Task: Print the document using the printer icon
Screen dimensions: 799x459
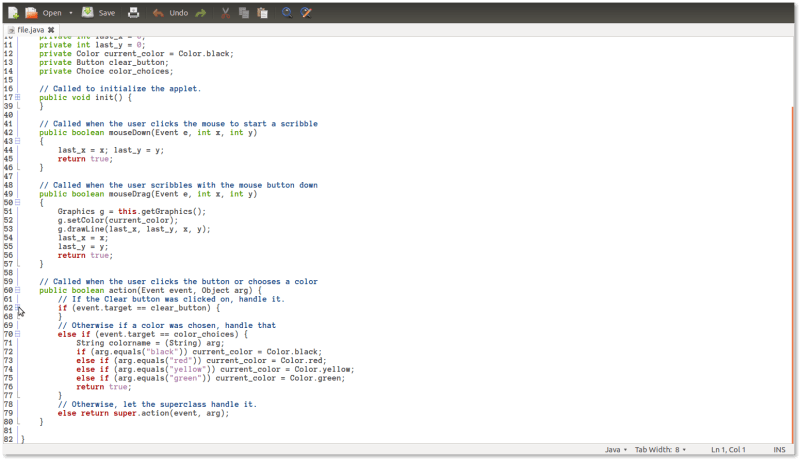Action: 134,13
